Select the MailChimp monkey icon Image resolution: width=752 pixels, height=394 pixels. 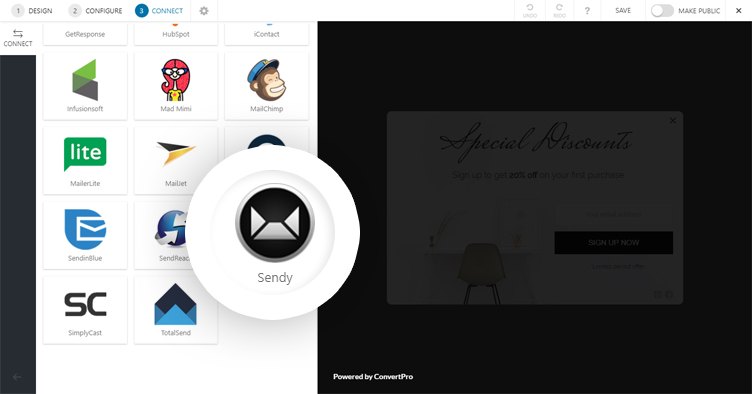coord(267,80)
